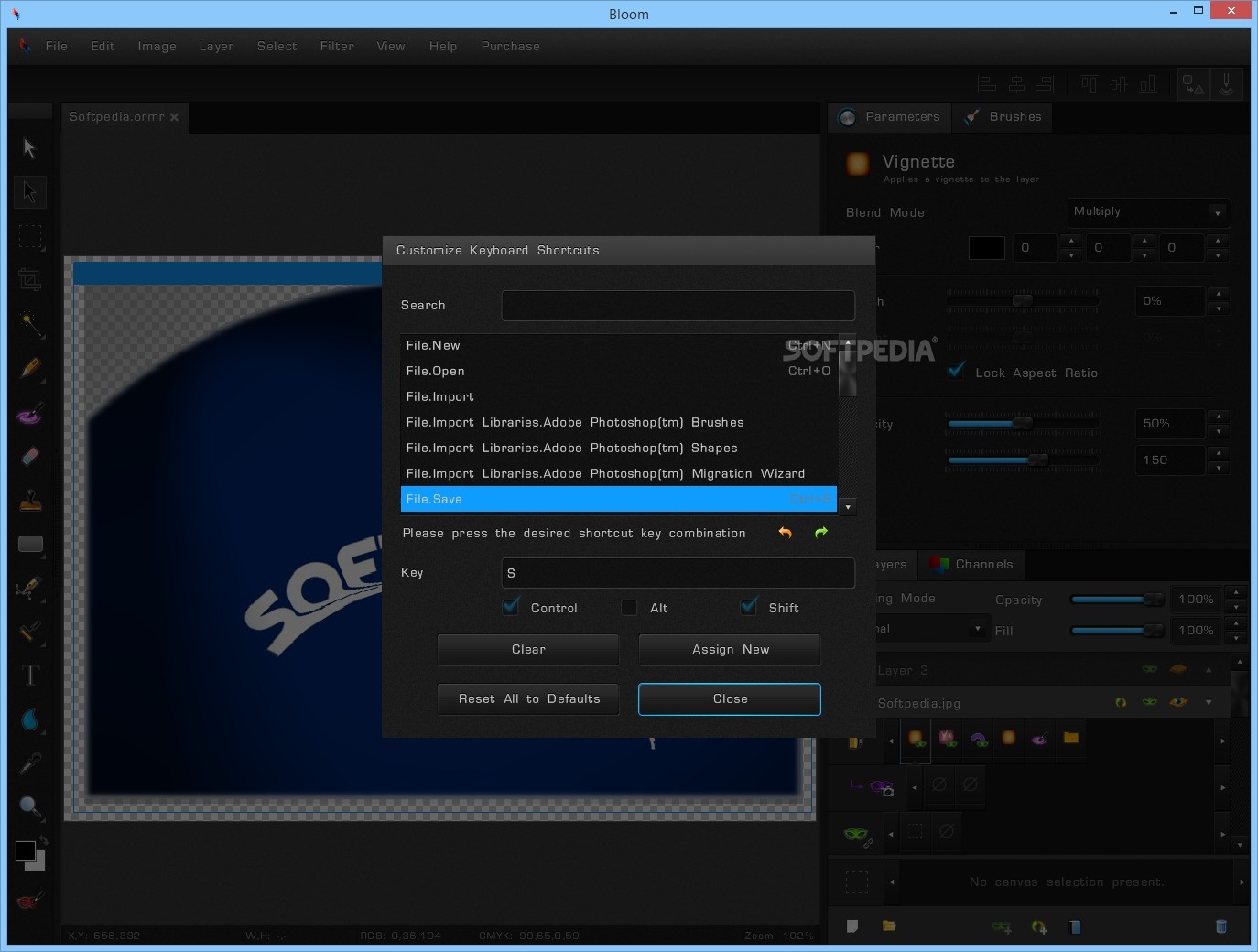Close the Softpedia.ormr document tab
This screenshot has width=1258, height=952.
174,117
